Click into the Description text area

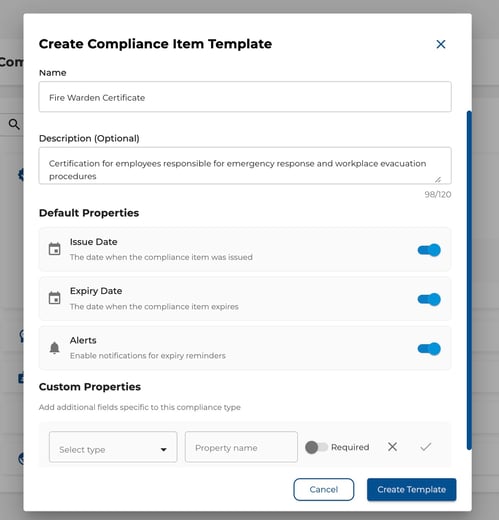click(x=245, y=166)
